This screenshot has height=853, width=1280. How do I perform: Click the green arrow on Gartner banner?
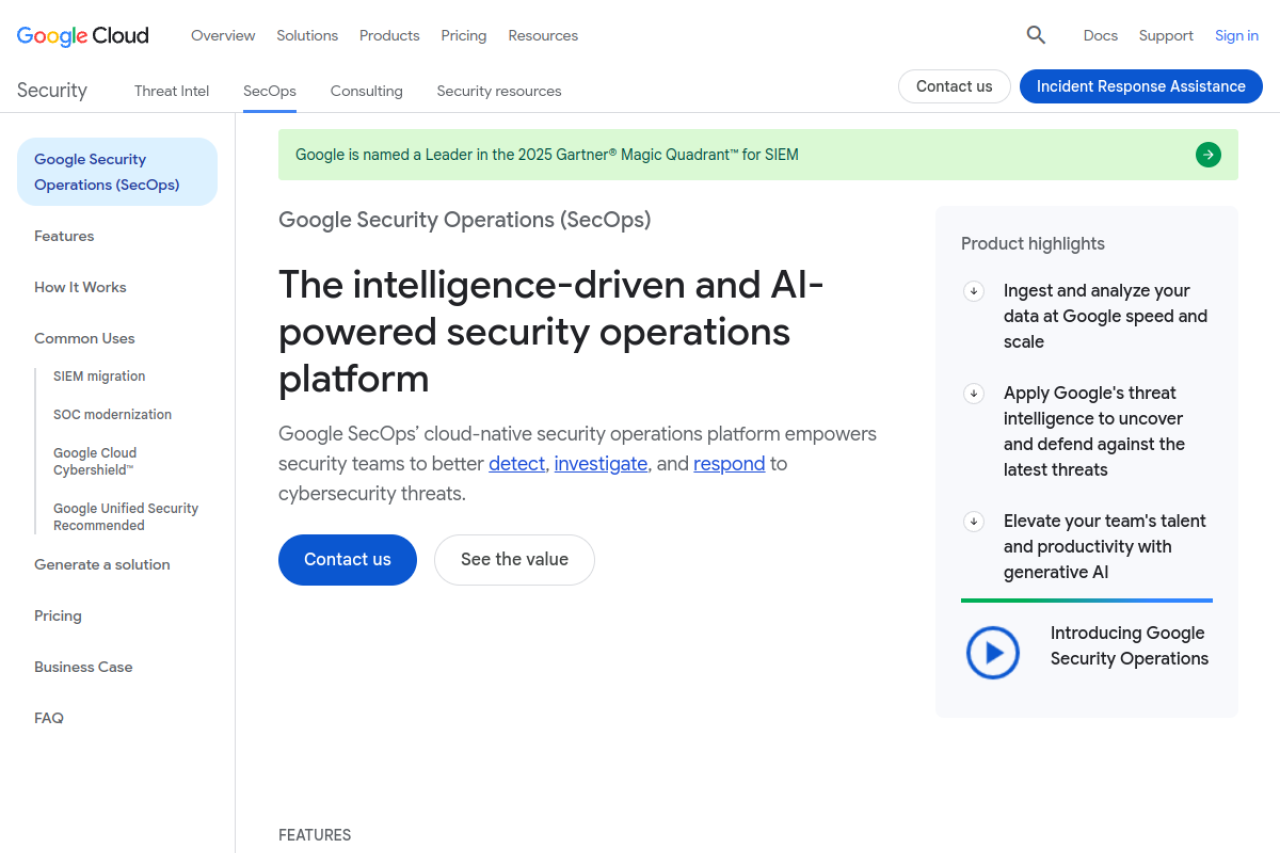(1208, 154)
